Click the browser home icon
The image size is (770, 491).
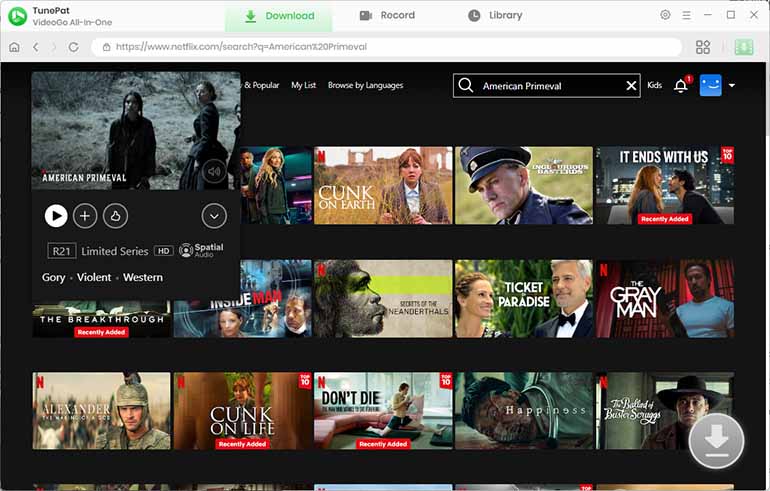tap(14, 47)
